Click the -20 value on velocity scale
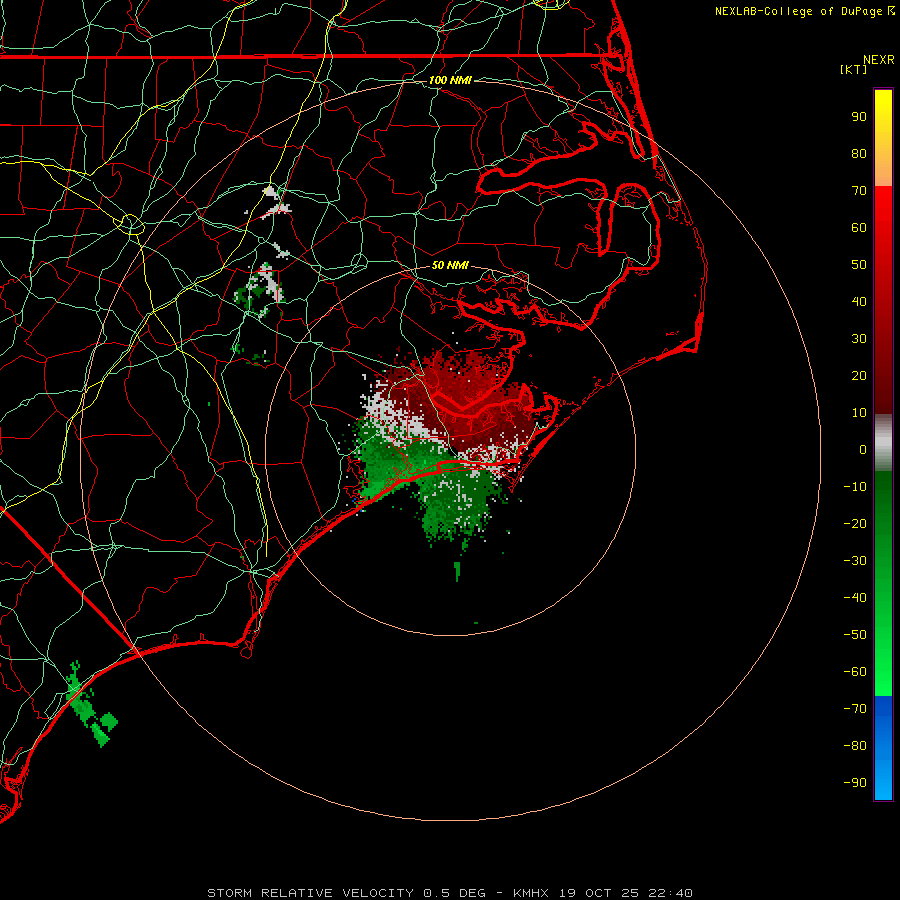This screenshot has width=900, height=900. coord(855,523)
